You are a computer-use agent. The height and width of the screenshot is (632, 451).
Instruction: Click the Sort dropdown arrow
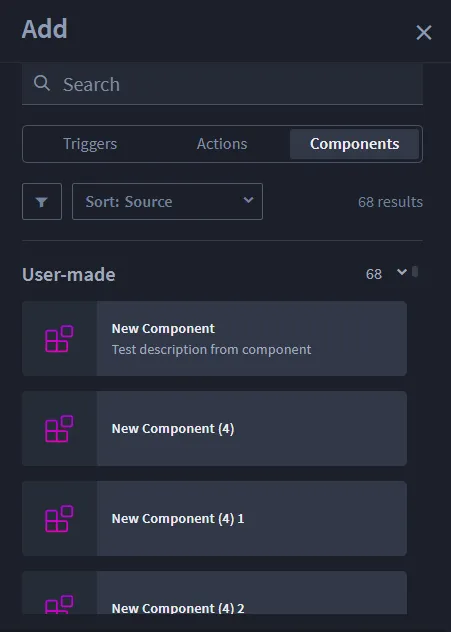coord(248,200)
